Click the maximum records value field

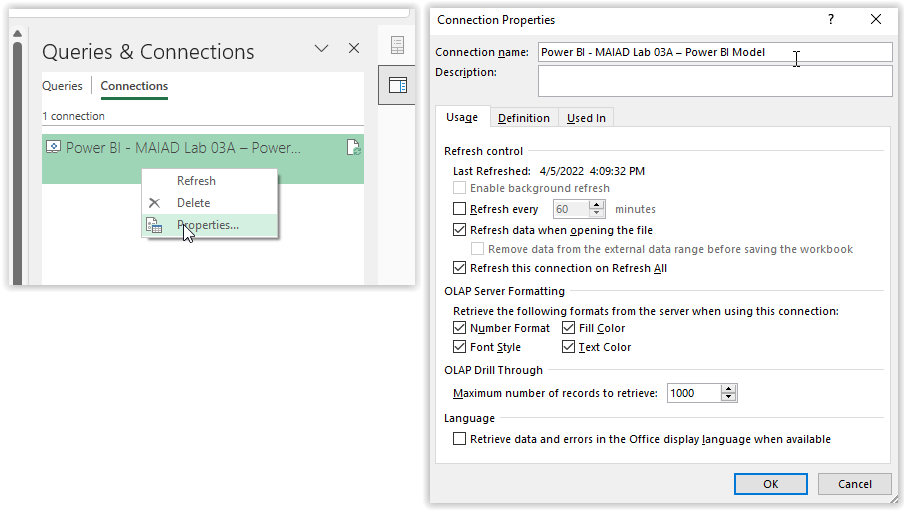tap(694, 393)
